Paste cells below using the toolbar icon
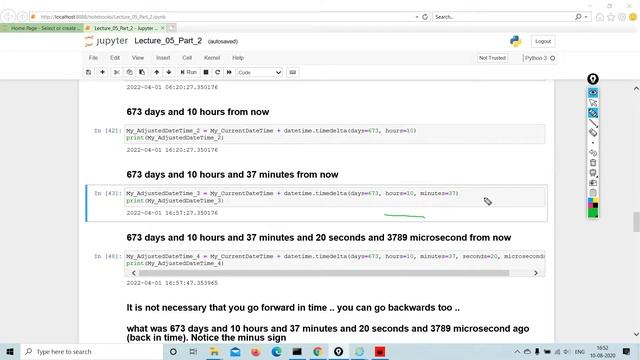Screen dimensions: 640x360 pyautogui.click(x=142, y=72)
